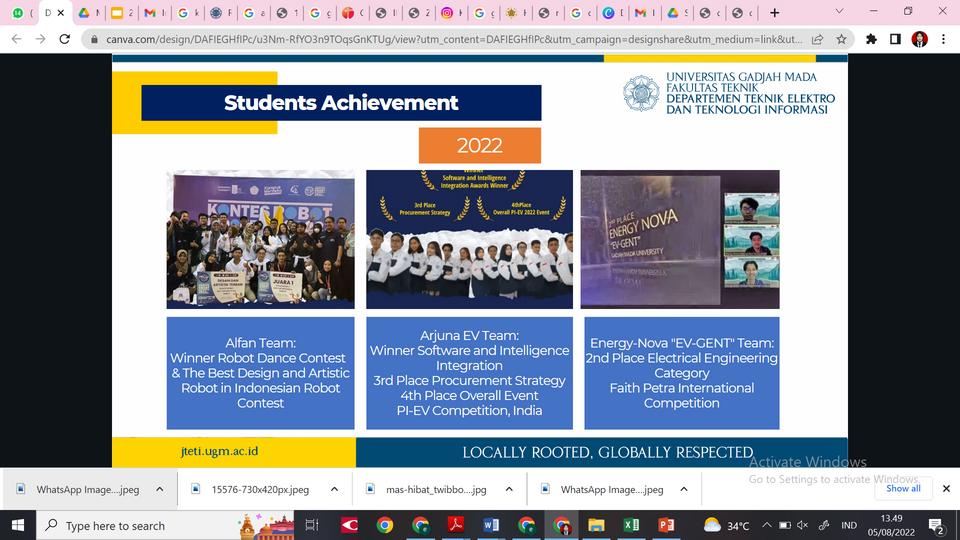
Task: Click the Energy Nova EV-GENT photo
Action: click(x=680, y=239)
